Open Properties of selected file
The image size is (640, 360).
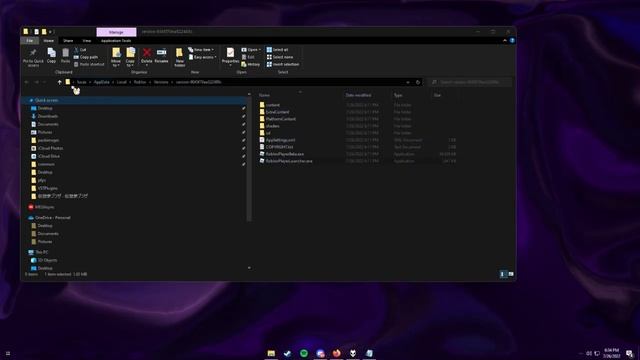click(x=230, y=56)
